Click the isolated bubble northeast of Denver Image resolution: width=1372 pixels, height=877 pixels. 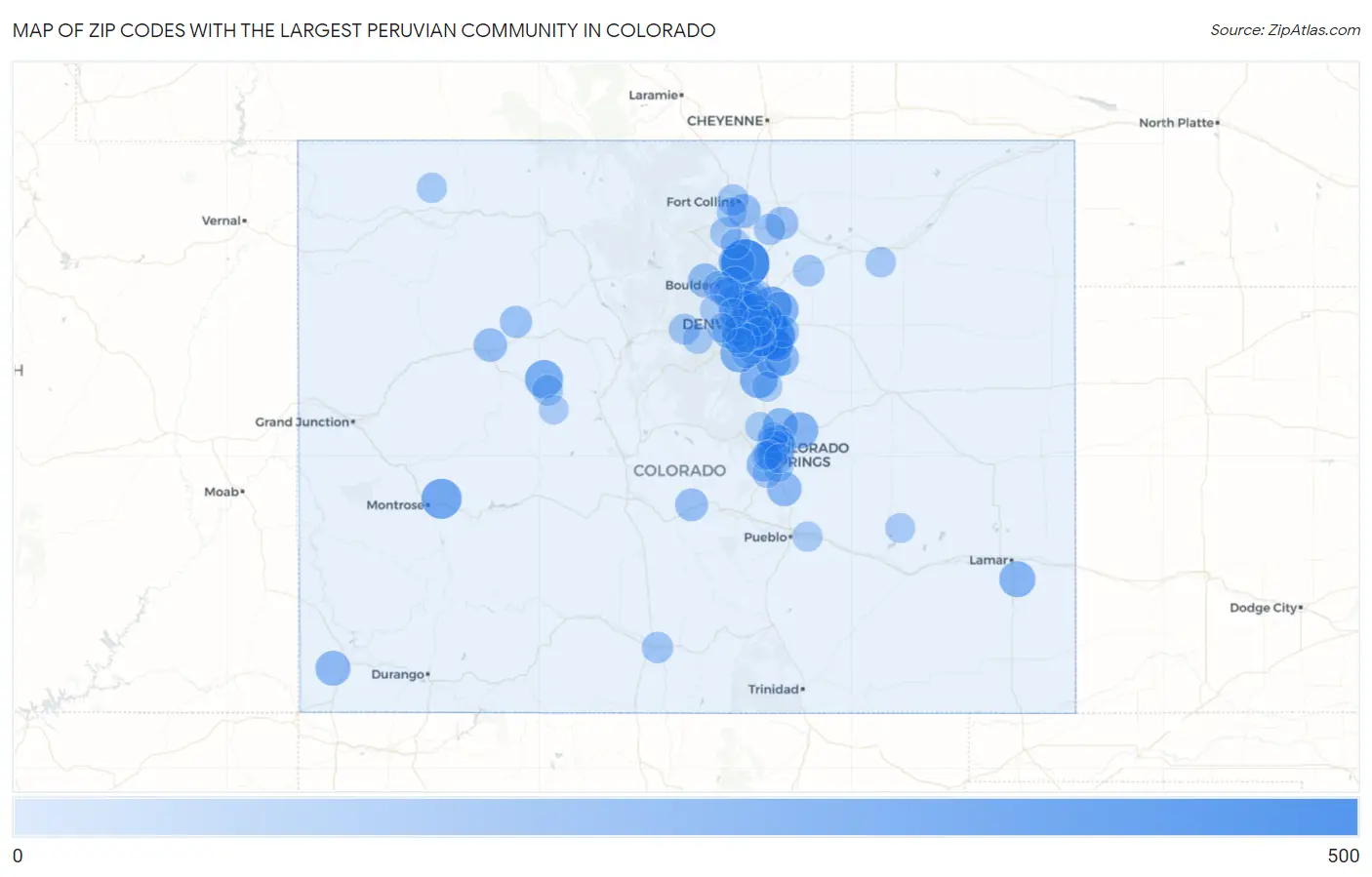(x=880, y=262)
